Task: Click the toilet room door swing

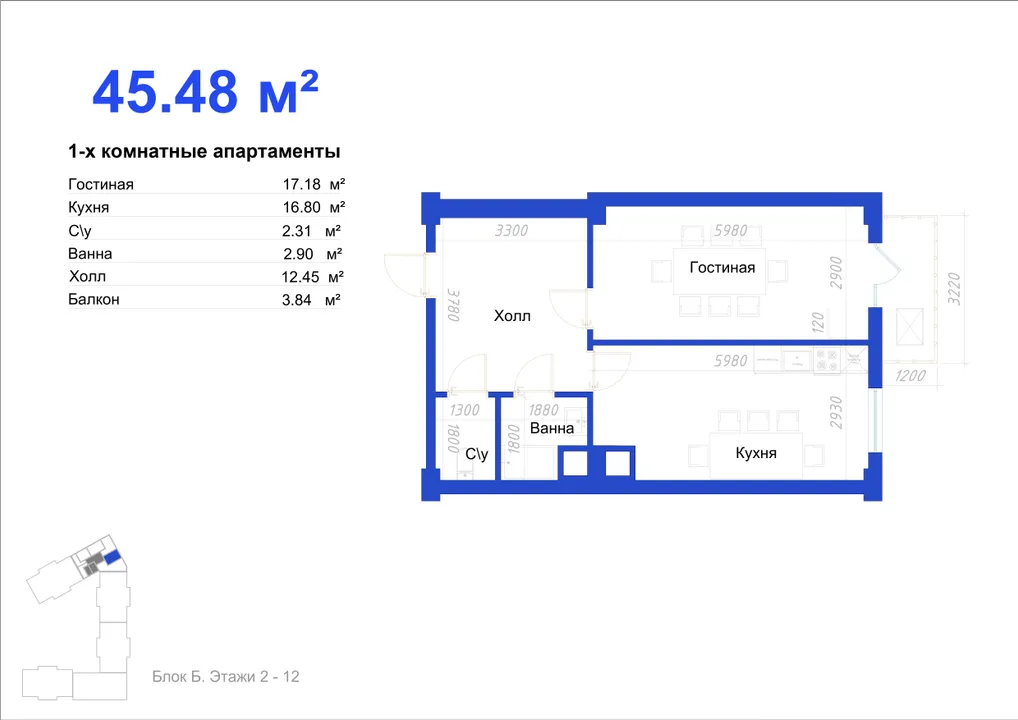Action: [467, 373]
